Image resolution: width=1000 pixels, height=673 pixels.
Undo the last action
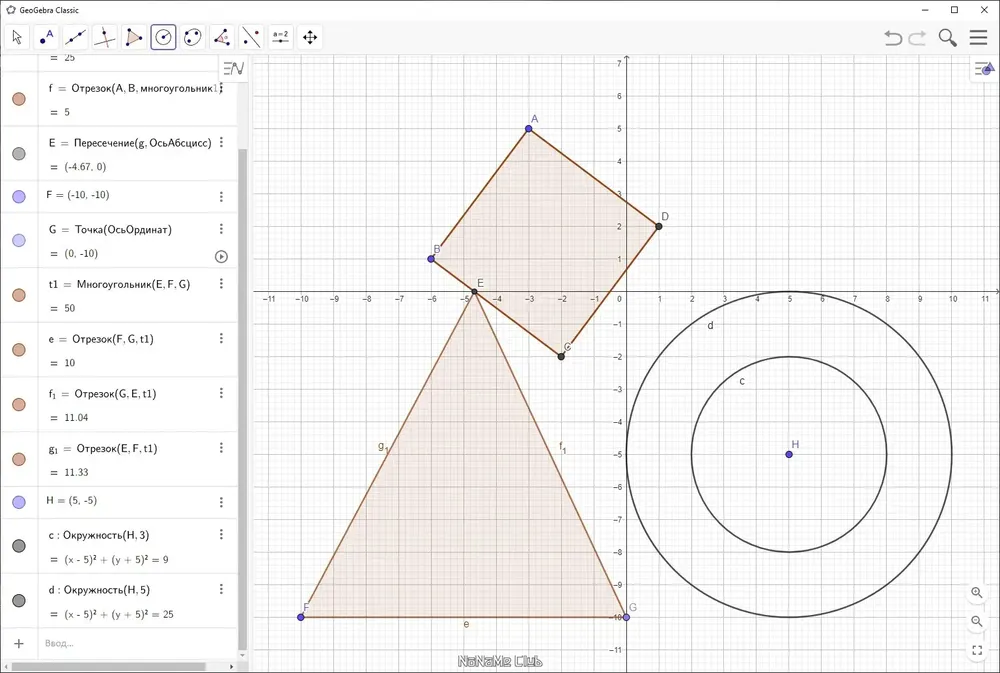[x=893, y=38]
